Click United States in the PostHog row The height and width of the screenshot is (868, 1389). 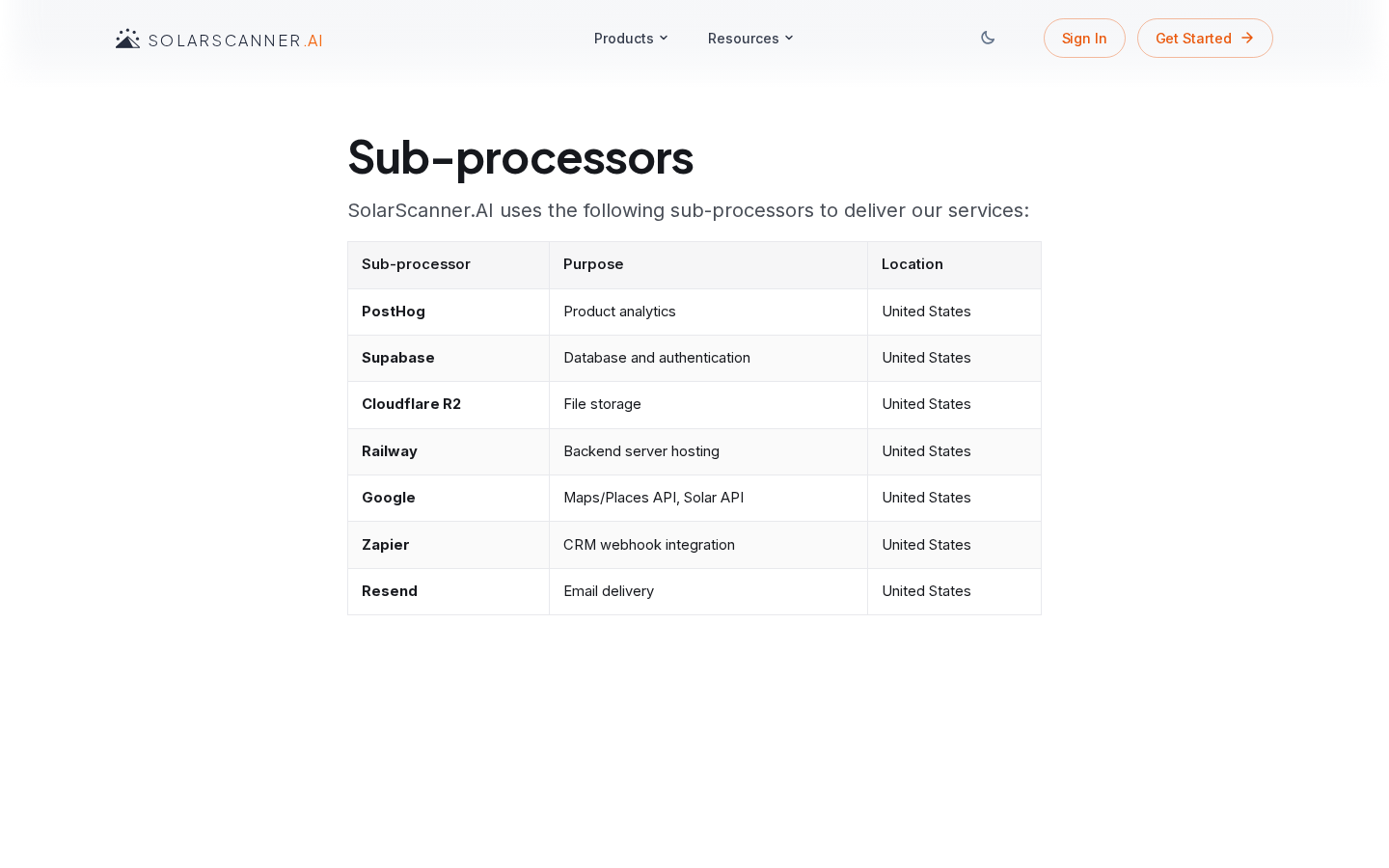click(955, 312)
